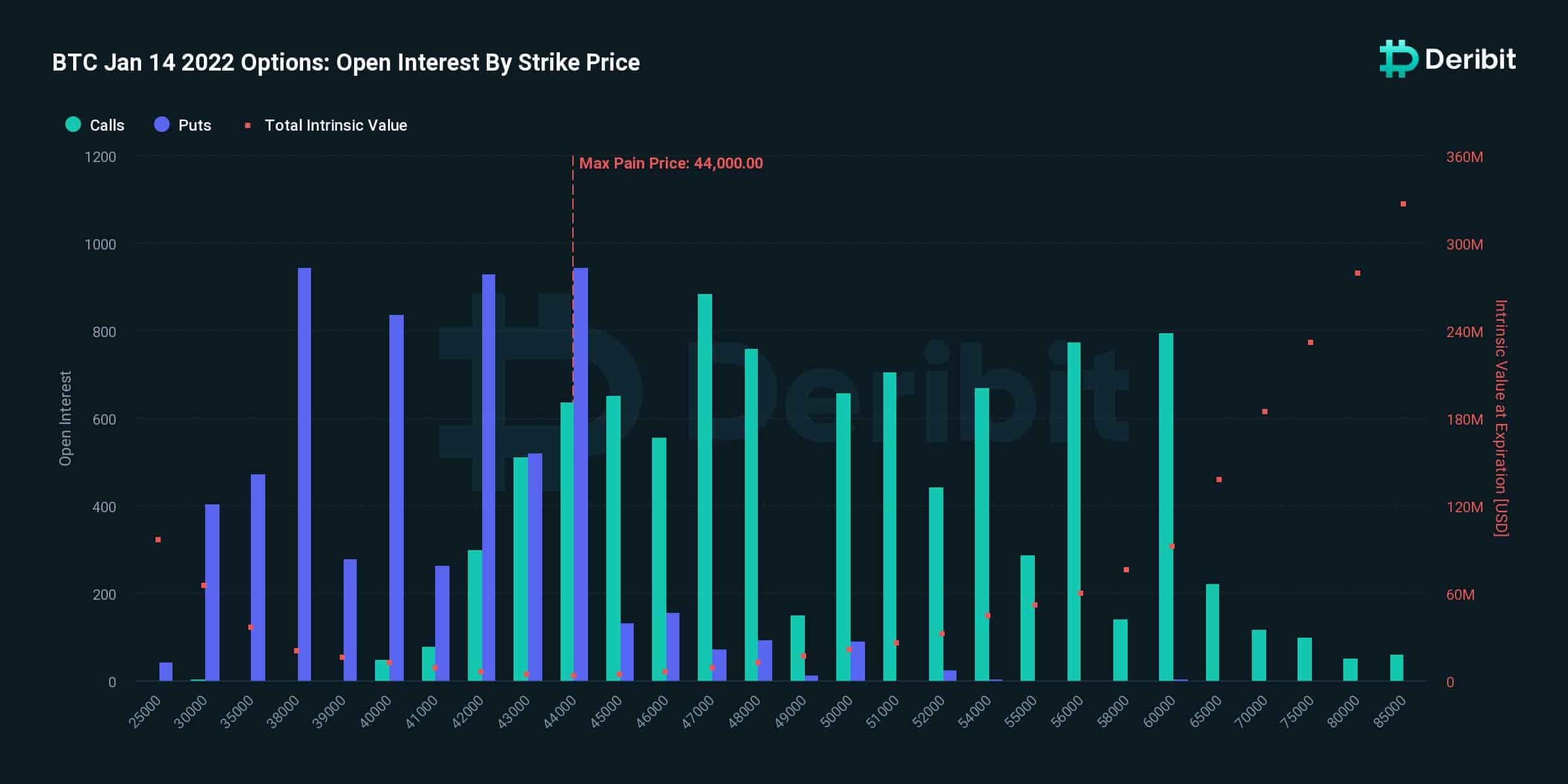Click the 38000 strike puts bar
Image resolution: width=1568 pixels, height=784 pixels.
tap(304, 474)
